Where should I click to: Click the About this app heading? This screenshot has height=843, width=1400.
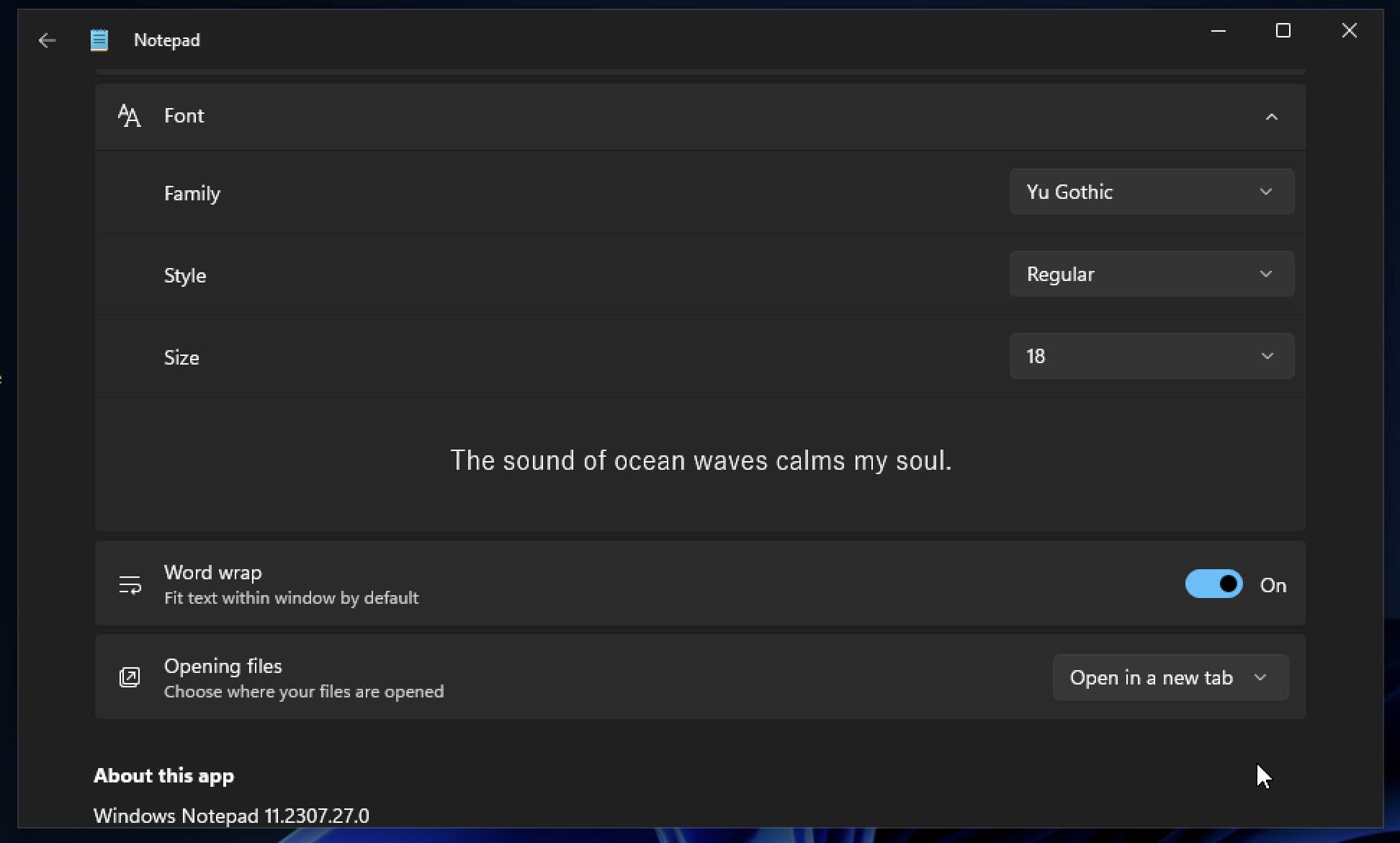[x=164, y=775]
